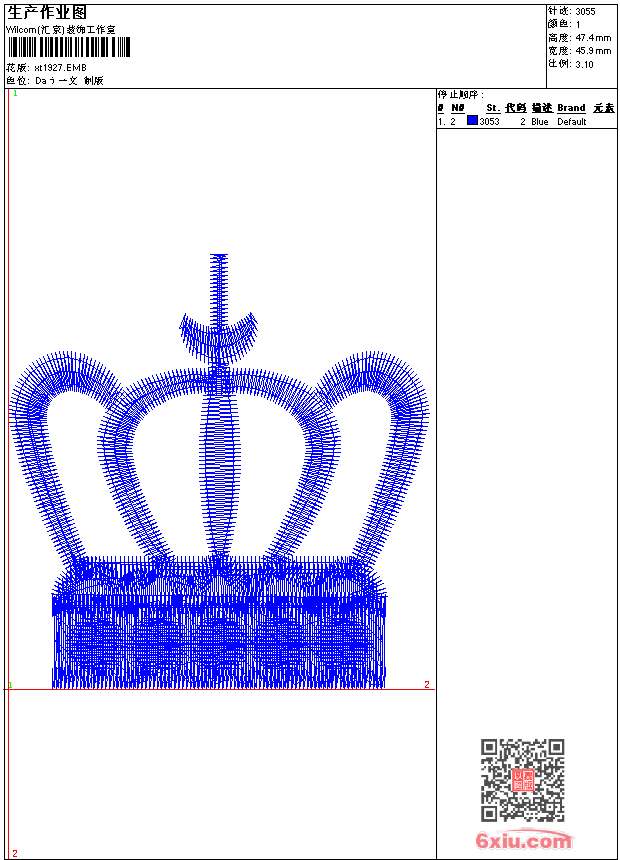Select the file name xt1927.EMB
This screenshot has width=620, height=860.
(x=60, y=67)
